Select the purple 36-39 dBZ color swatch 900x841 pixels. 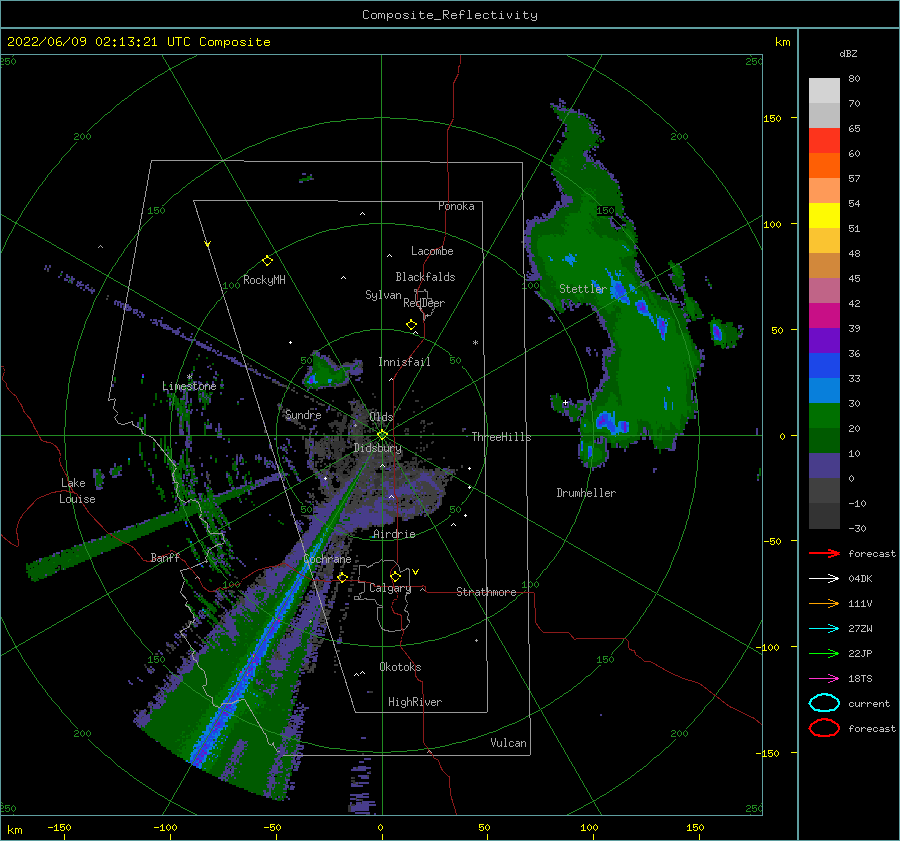pyautogui.click(x=824, y=340)
